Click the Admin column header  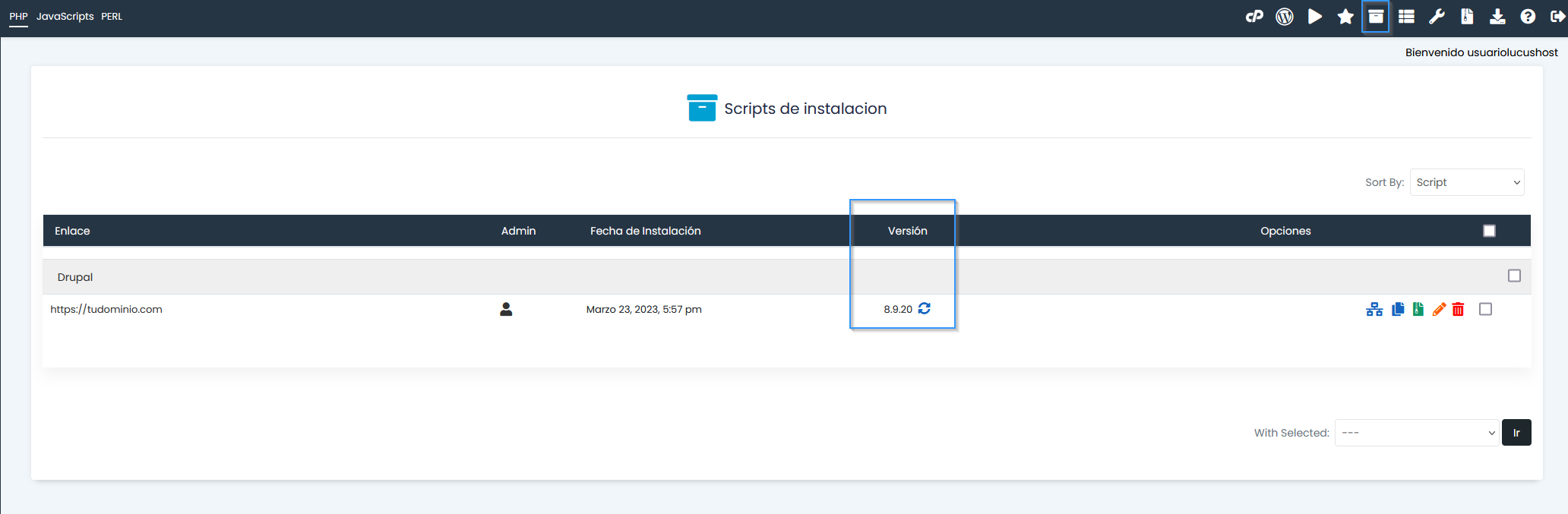[x=519, y=231]
